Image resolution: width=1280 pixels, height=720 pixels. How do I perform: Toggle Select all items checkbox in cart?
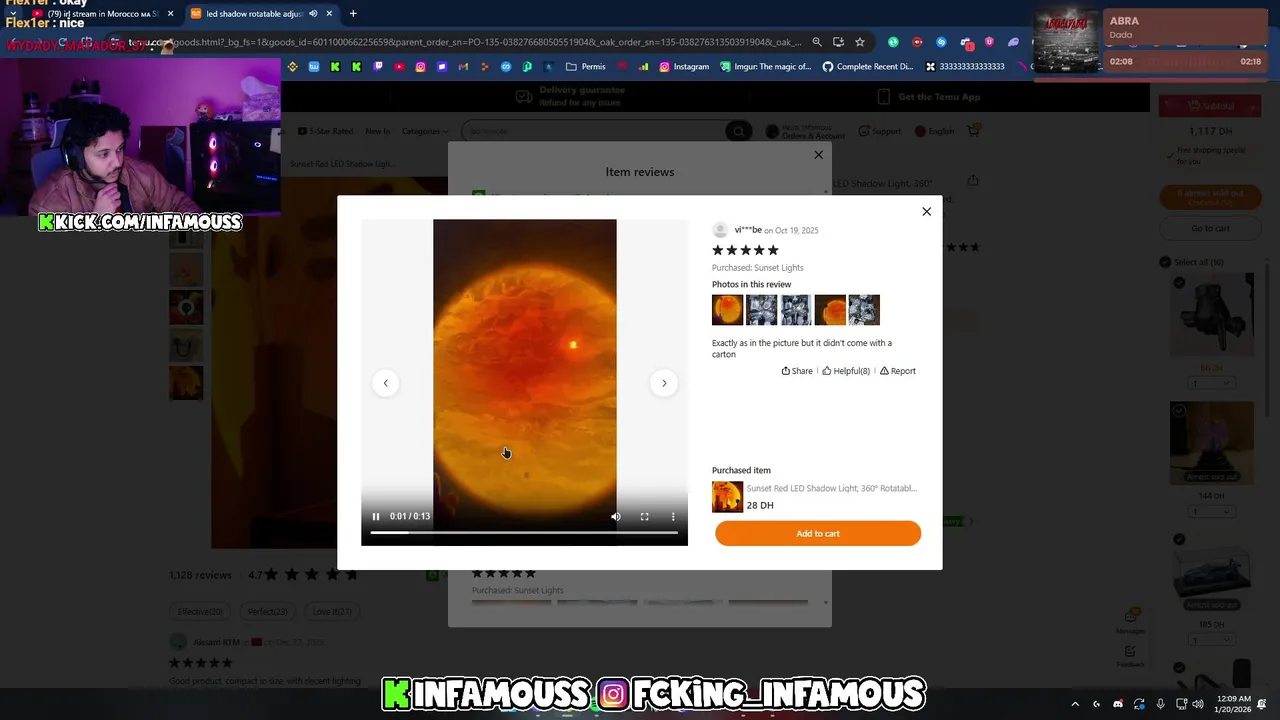1165,262
